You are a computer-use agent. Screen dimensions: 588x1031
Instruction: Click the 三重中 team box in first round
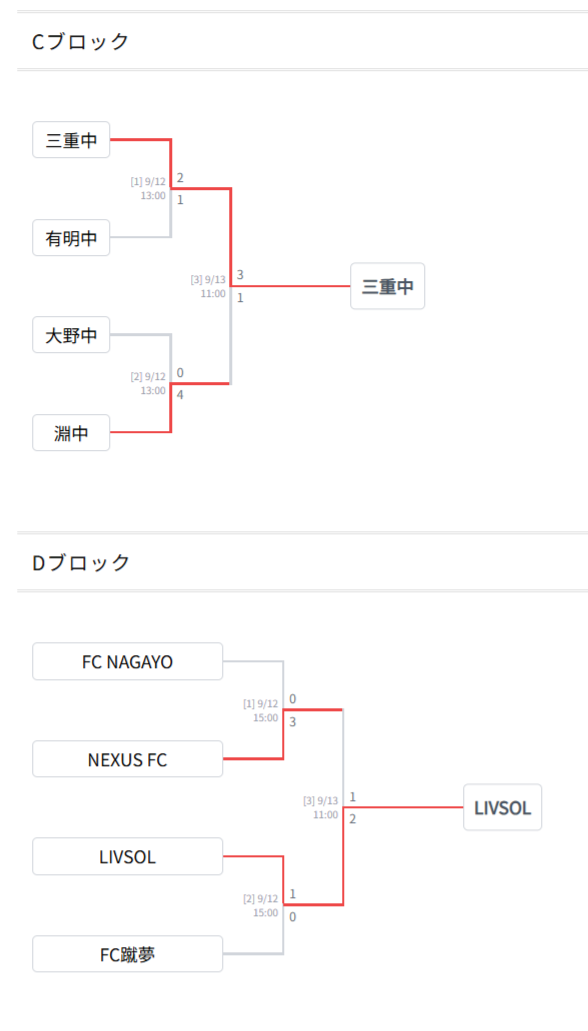click(71, 139)
